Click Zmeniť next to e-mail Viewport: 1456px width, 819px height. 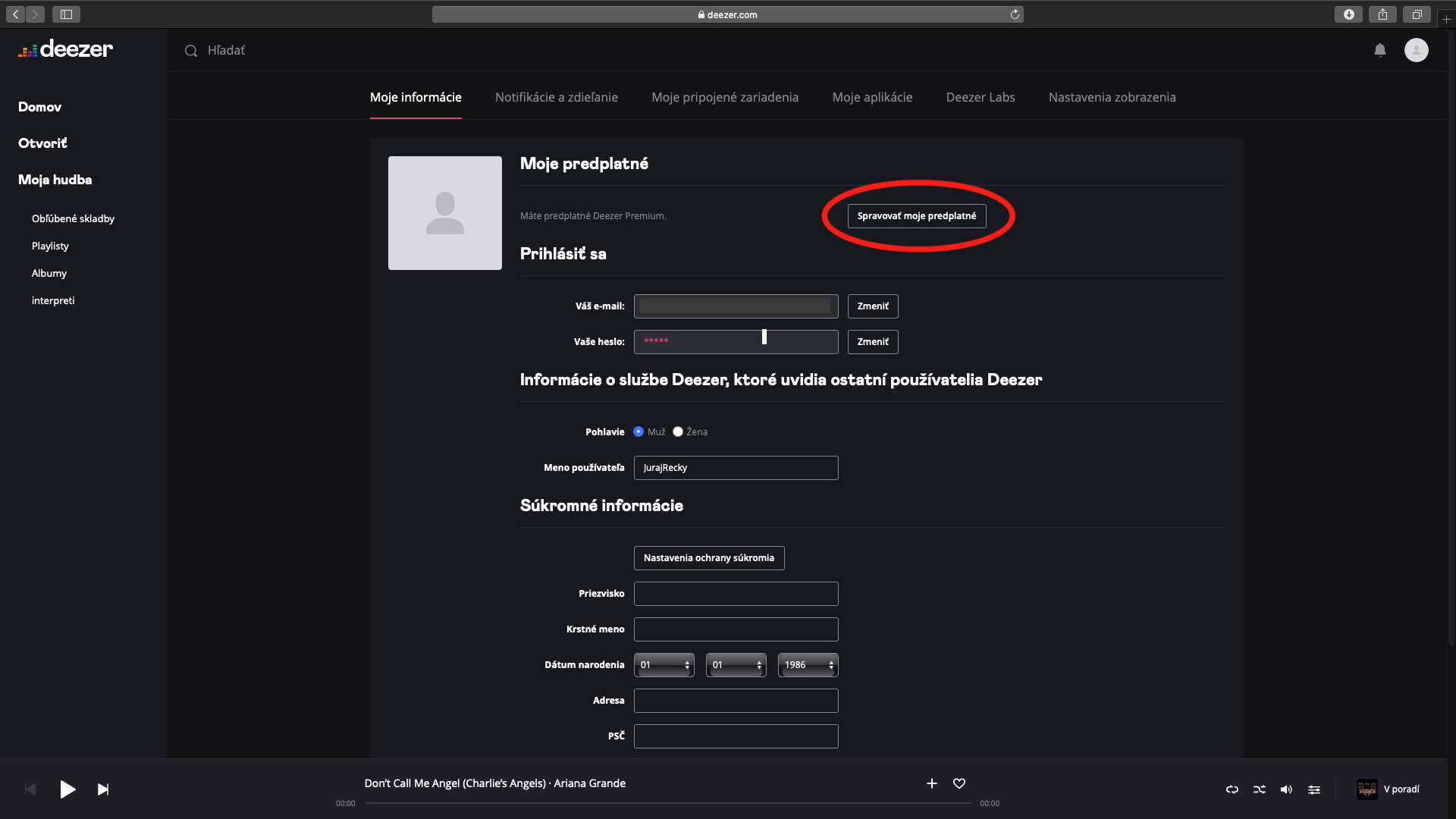tap(873, 306)
